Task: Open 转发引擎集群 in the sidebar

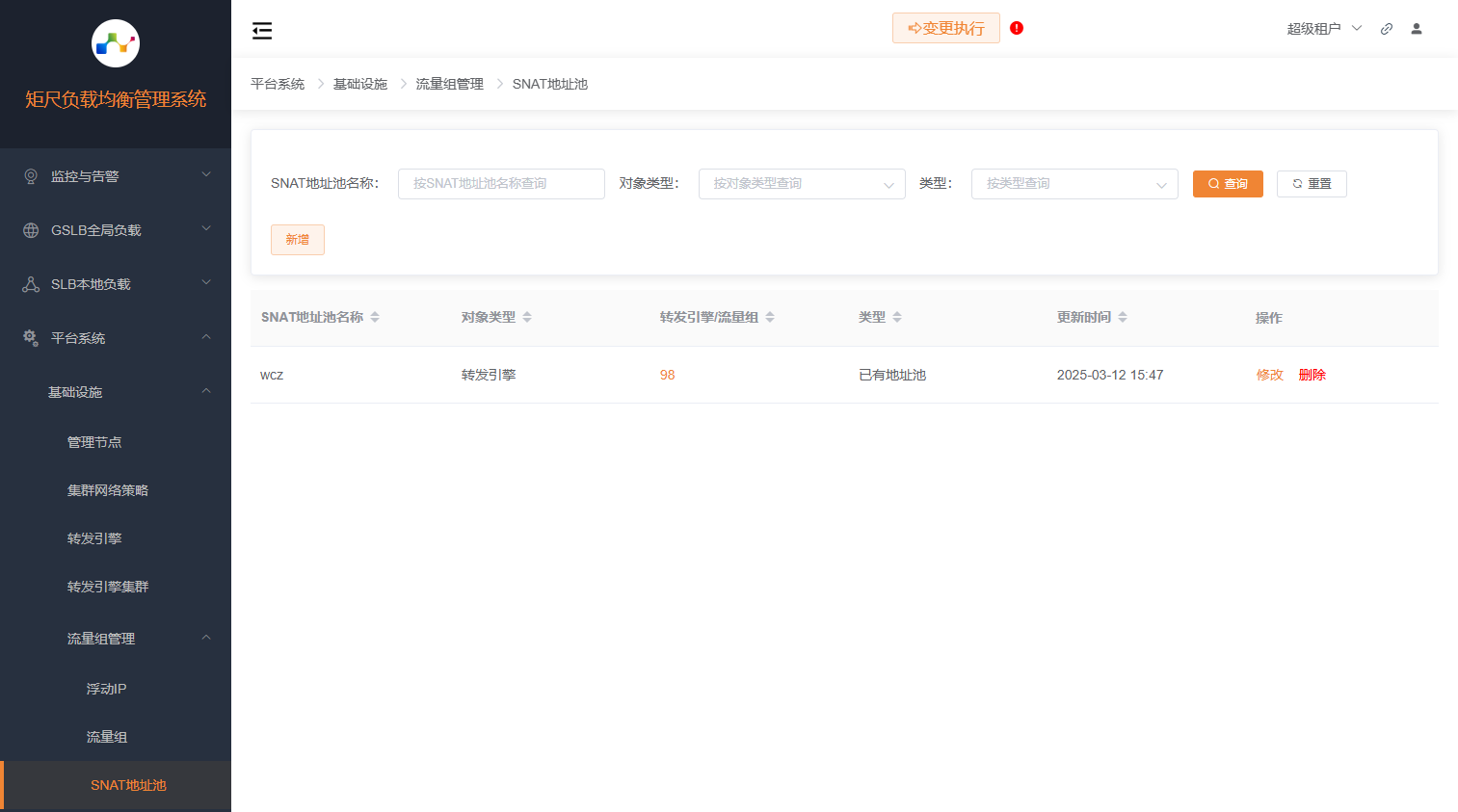Action: tap(108, 587)
